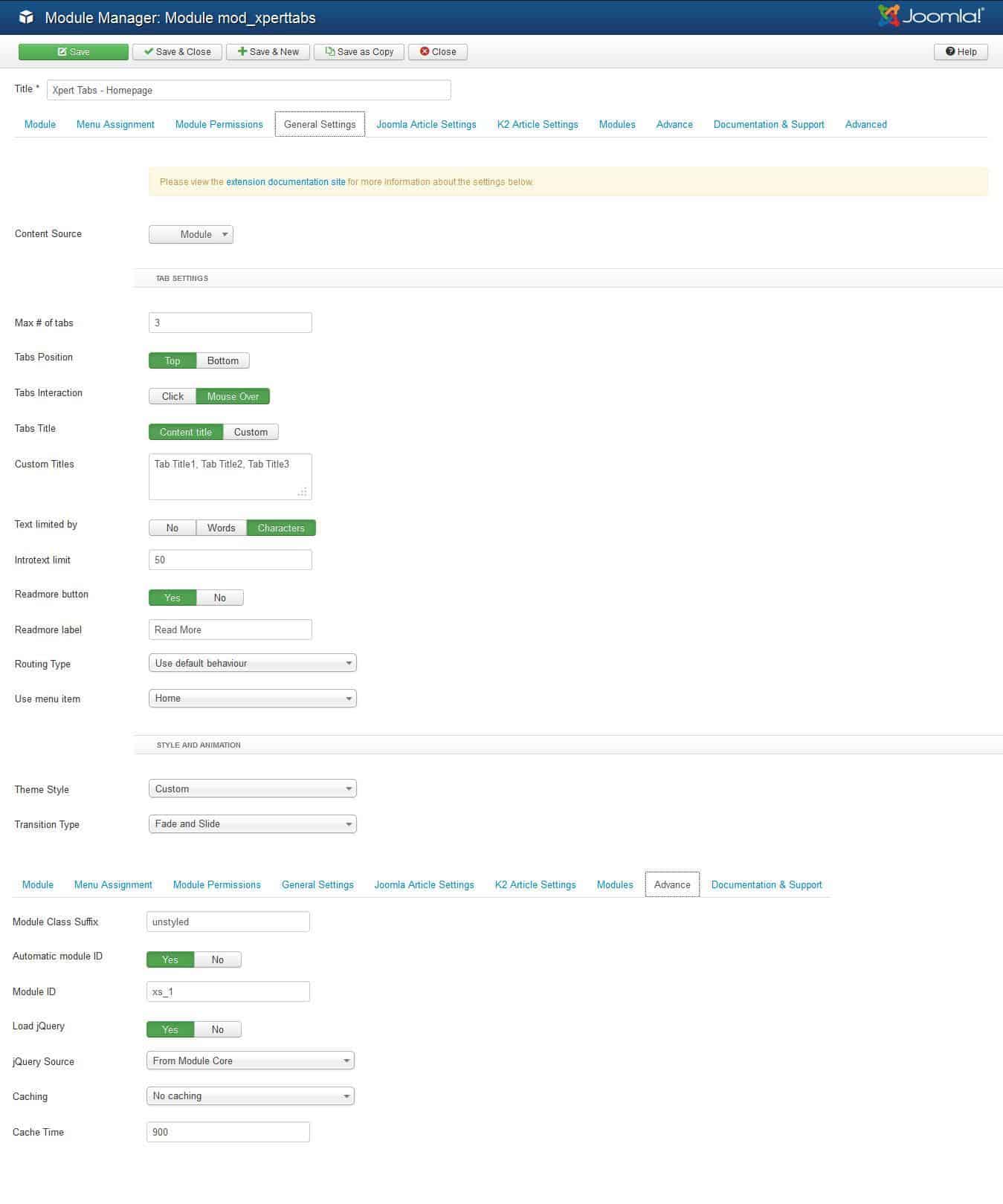1003x1204 pixels.
Task: Click the module cube icon in the header
Action: [x=26, y=17]
